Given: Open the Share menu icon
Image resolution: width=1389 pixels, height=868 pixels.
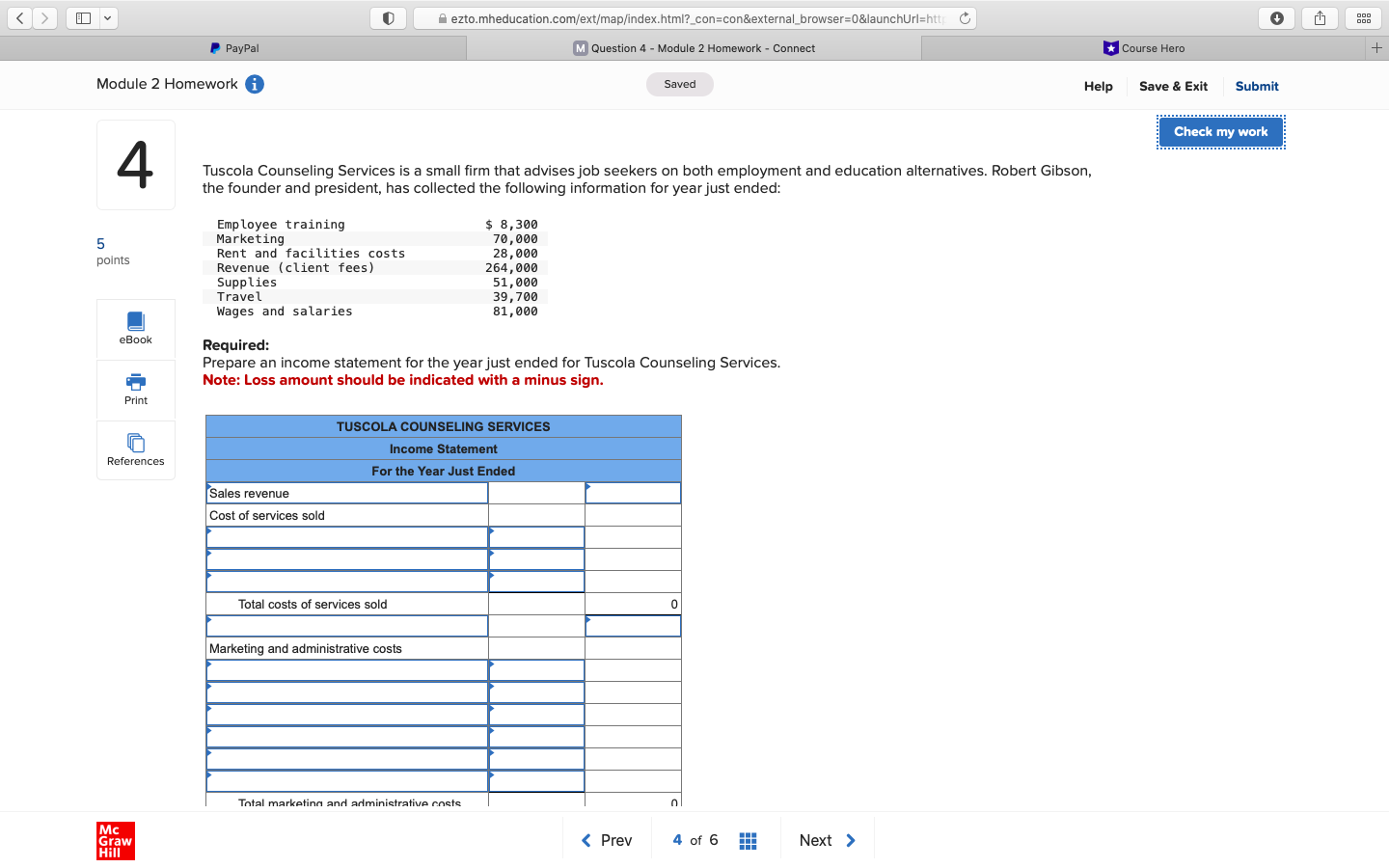Looking at the screenshot, I should [x=1320, y=18].
